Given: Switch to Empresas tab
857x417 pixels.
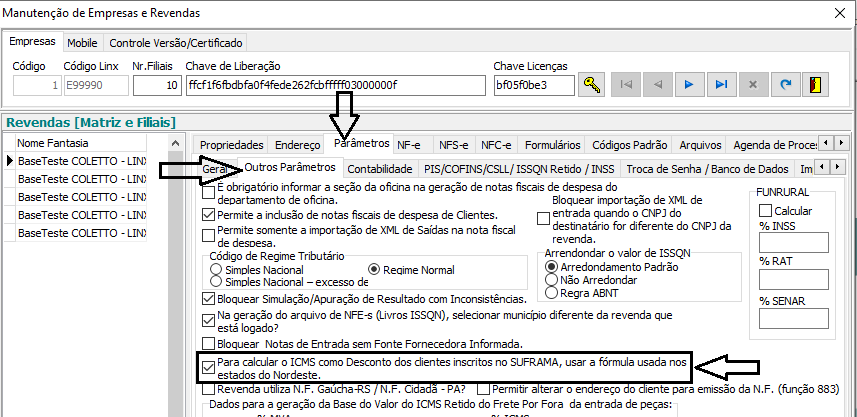Looking at the screenshot, I should click(x=33, y=42).
